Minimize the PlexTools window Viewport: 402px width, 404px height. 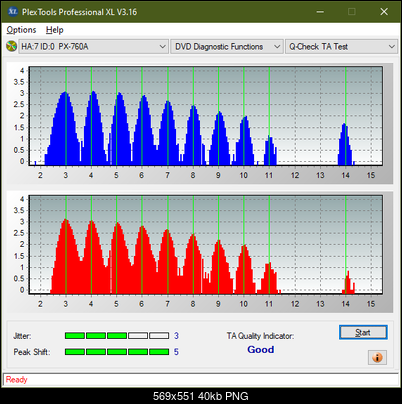(320, 12)
